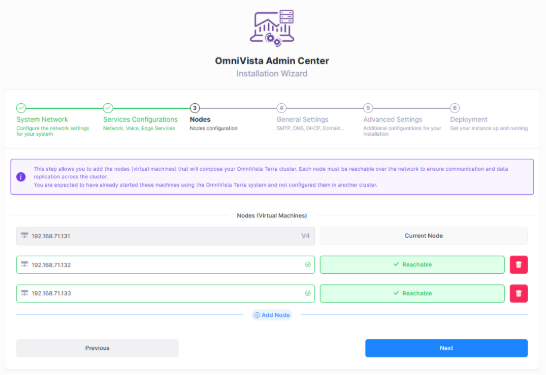Click the step 4 circle
The height and width of the screenshot is (375, 546).
click(x=281, y=108)
